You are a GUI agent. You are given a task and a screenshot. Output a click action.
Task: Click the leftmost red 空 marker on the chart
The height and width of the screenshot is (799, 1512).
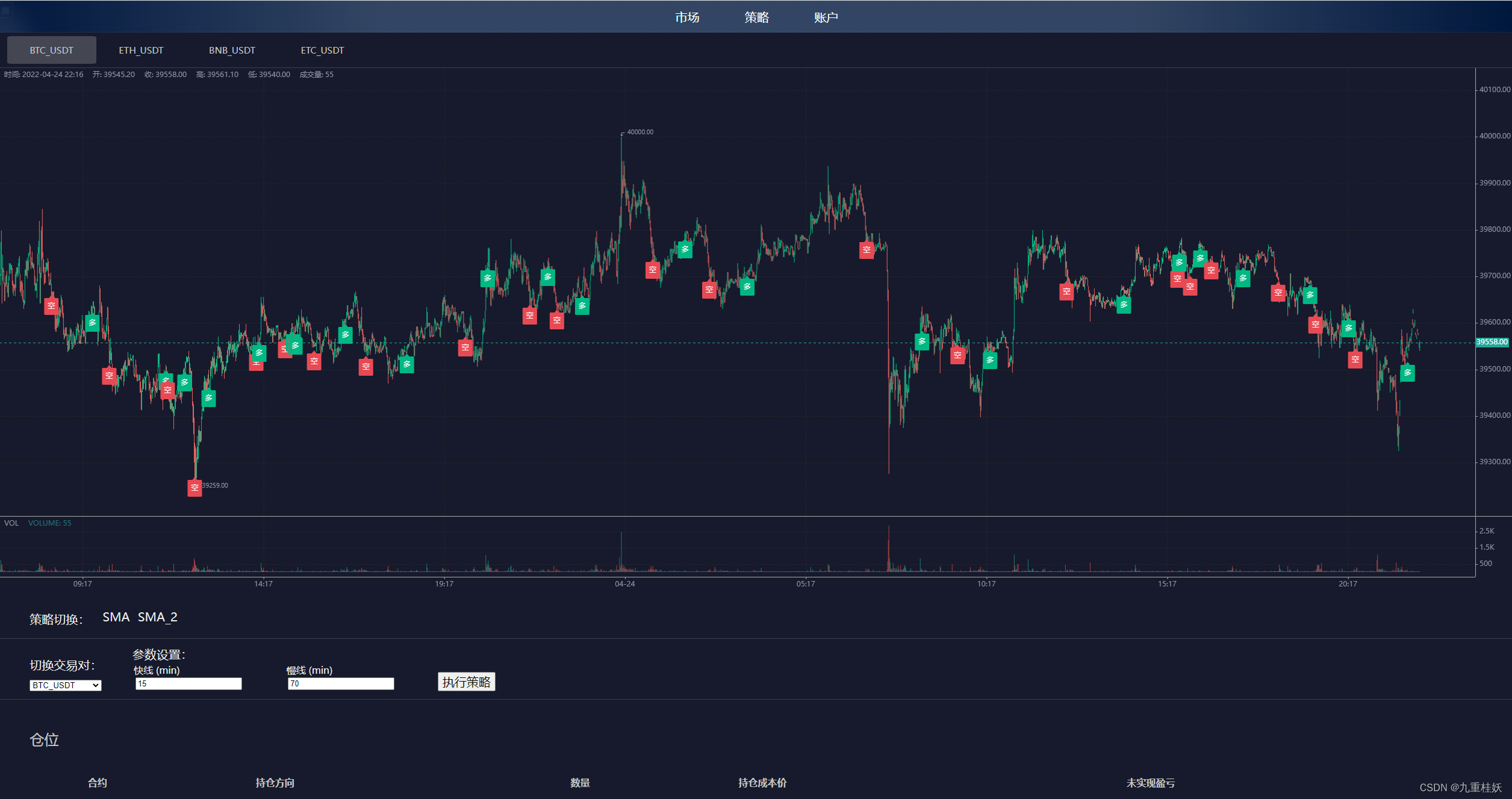coord(51,306)
